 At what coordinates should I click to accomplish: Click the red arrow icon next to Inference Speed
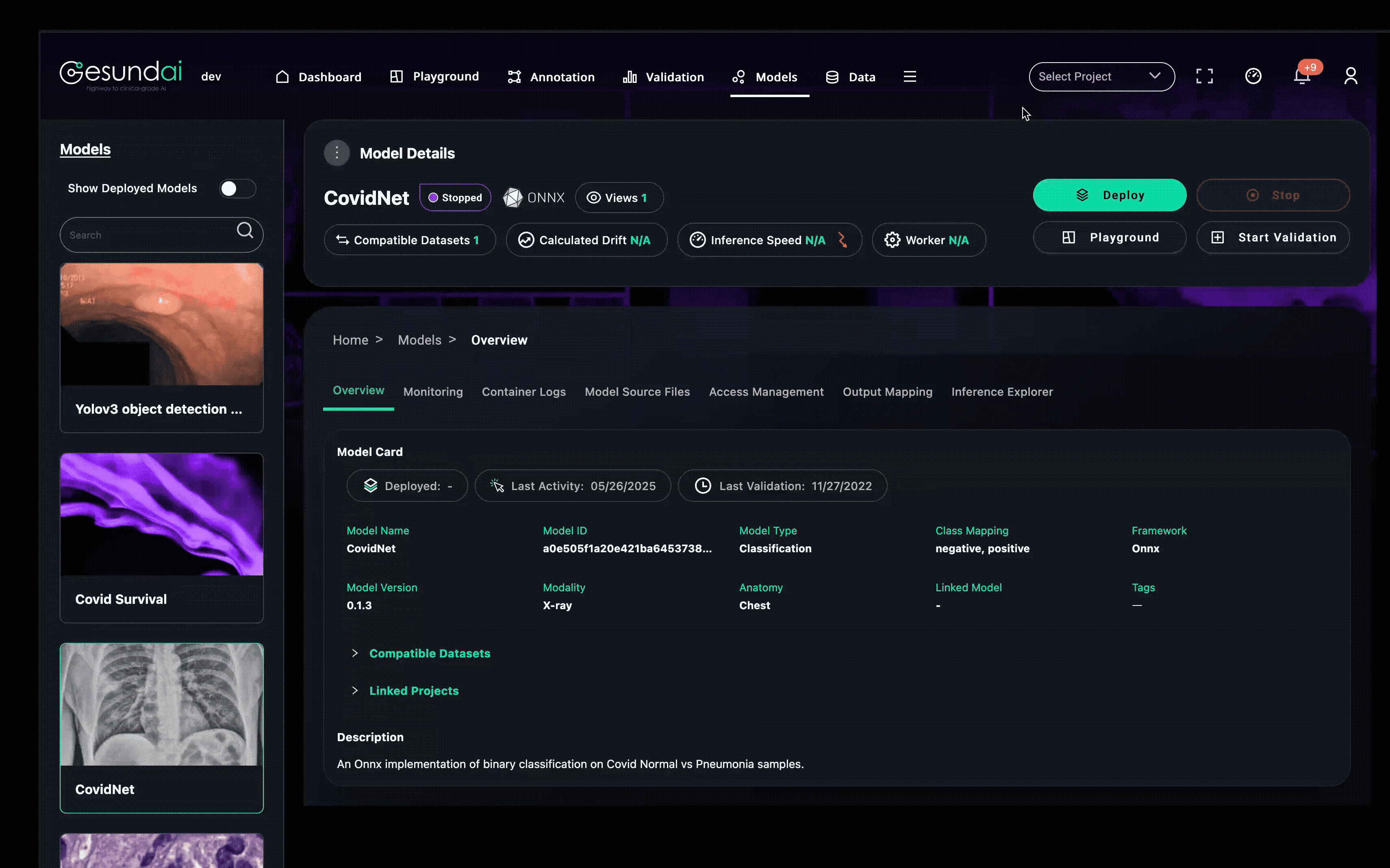tap(842, 240)
